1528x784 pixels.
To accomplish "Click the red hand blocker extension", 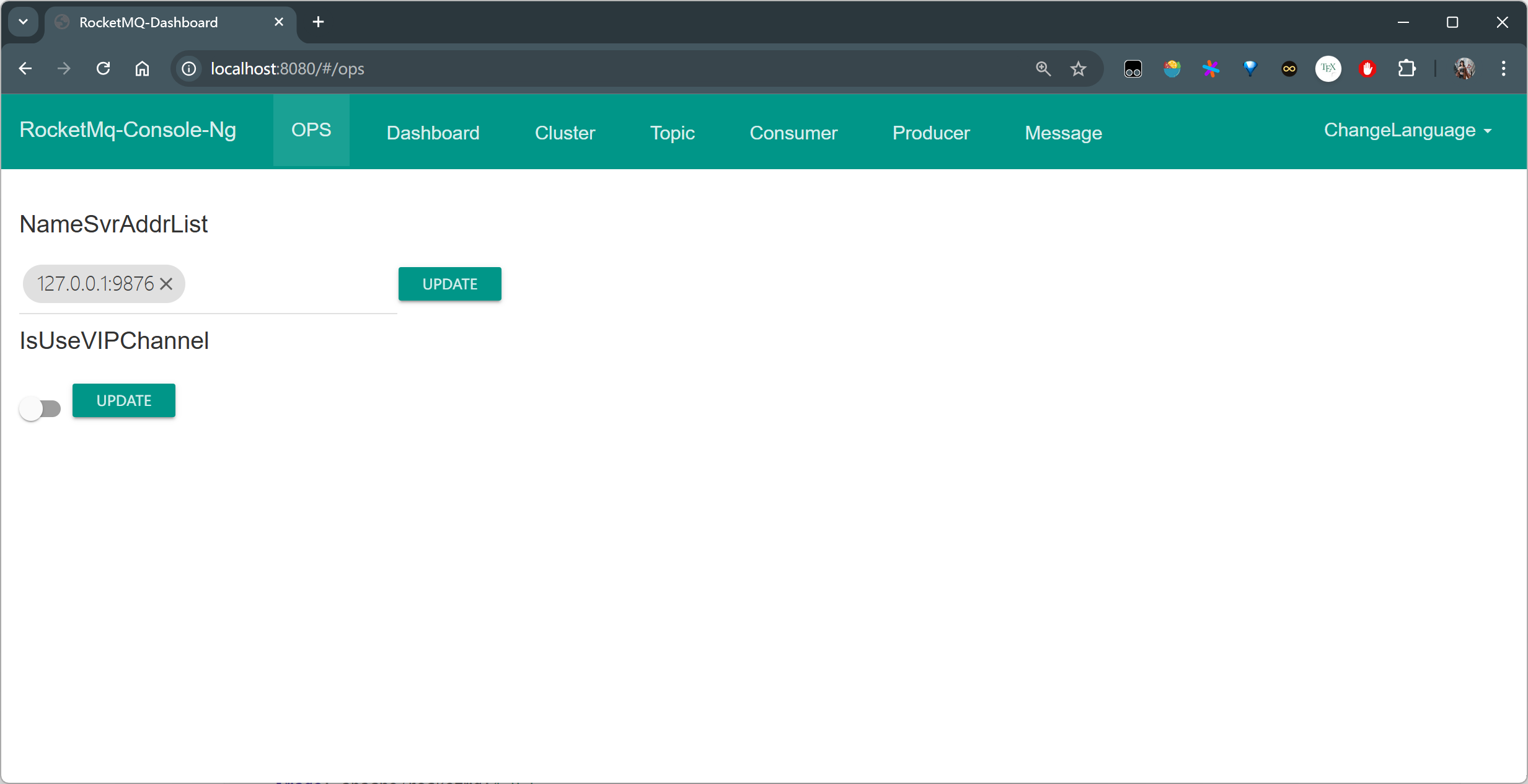I will [x=1367, y=68].
